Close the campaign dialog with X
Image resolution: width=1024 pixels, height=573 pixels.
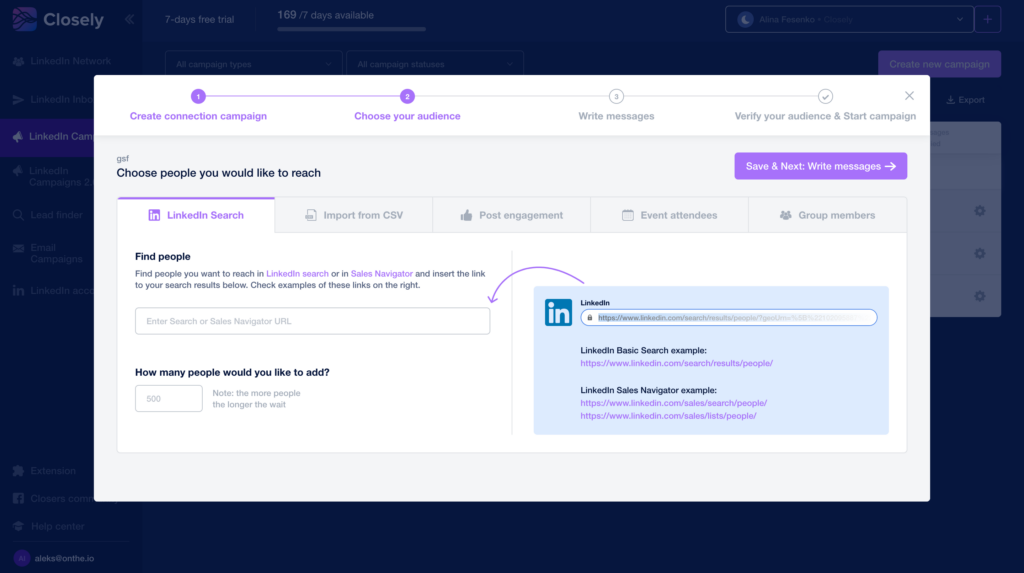coord(909,96)
